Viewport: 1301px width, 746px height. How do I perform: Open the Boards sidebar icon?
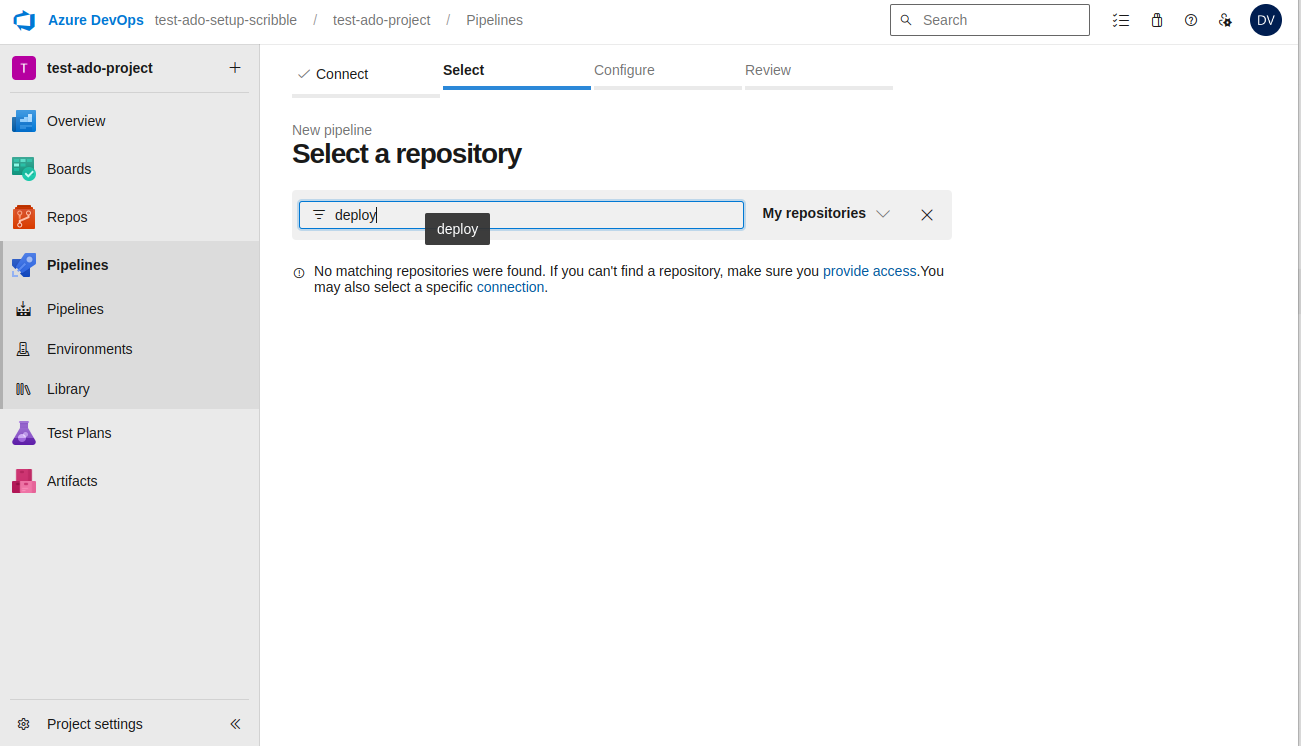[24, 169]
